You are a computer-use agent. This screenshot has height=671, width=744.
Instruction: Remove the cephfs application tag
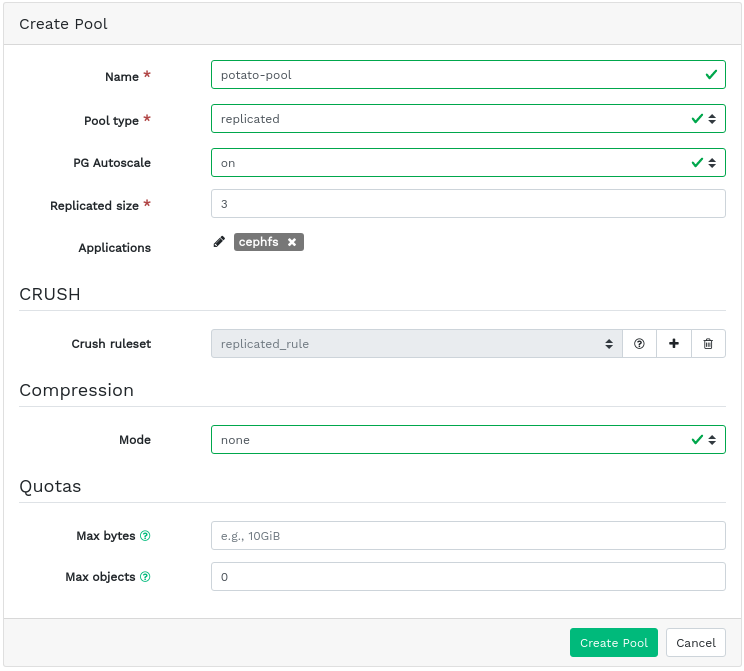[292, 242]
